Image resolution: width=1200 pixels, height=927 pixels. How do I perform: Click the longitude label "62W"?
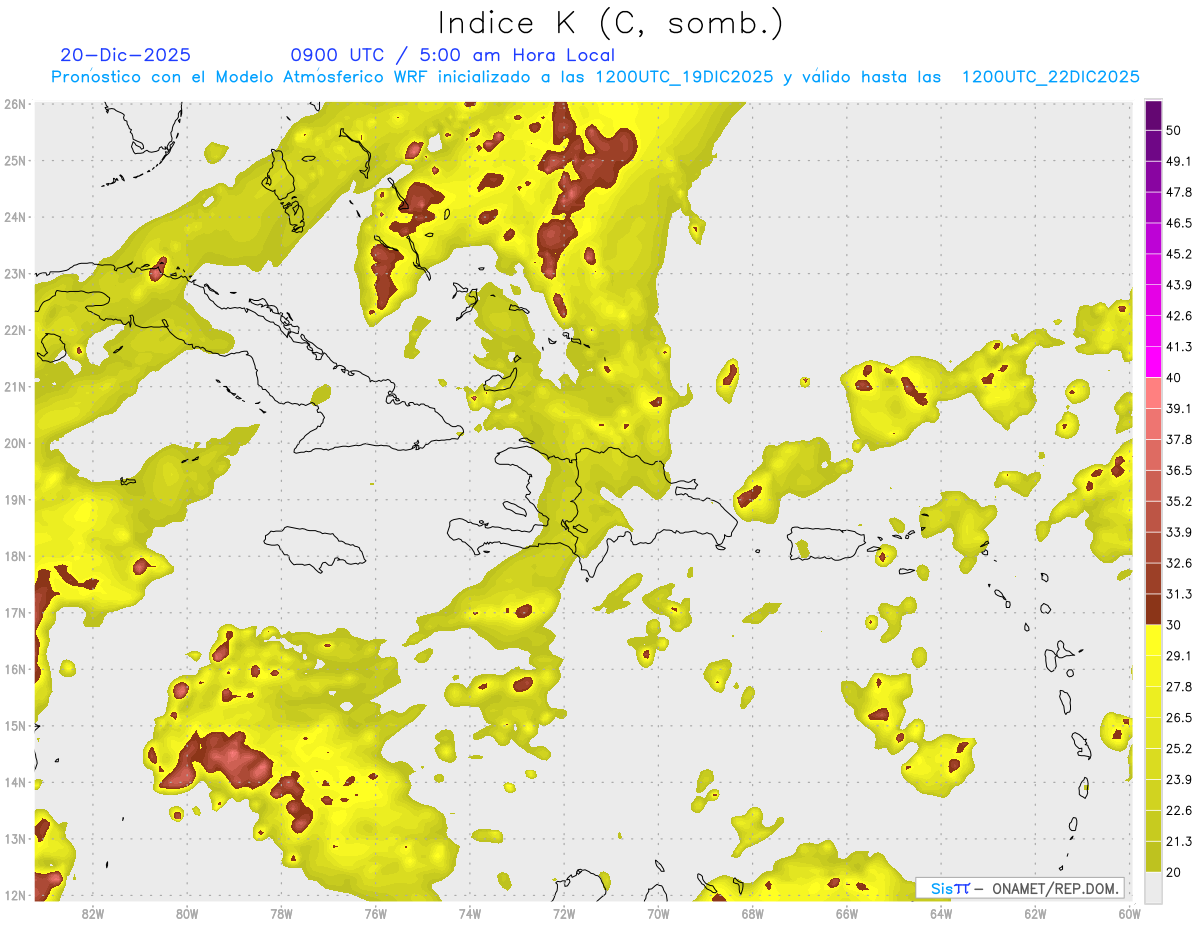pyautogui.click(x=1036, y=913)
